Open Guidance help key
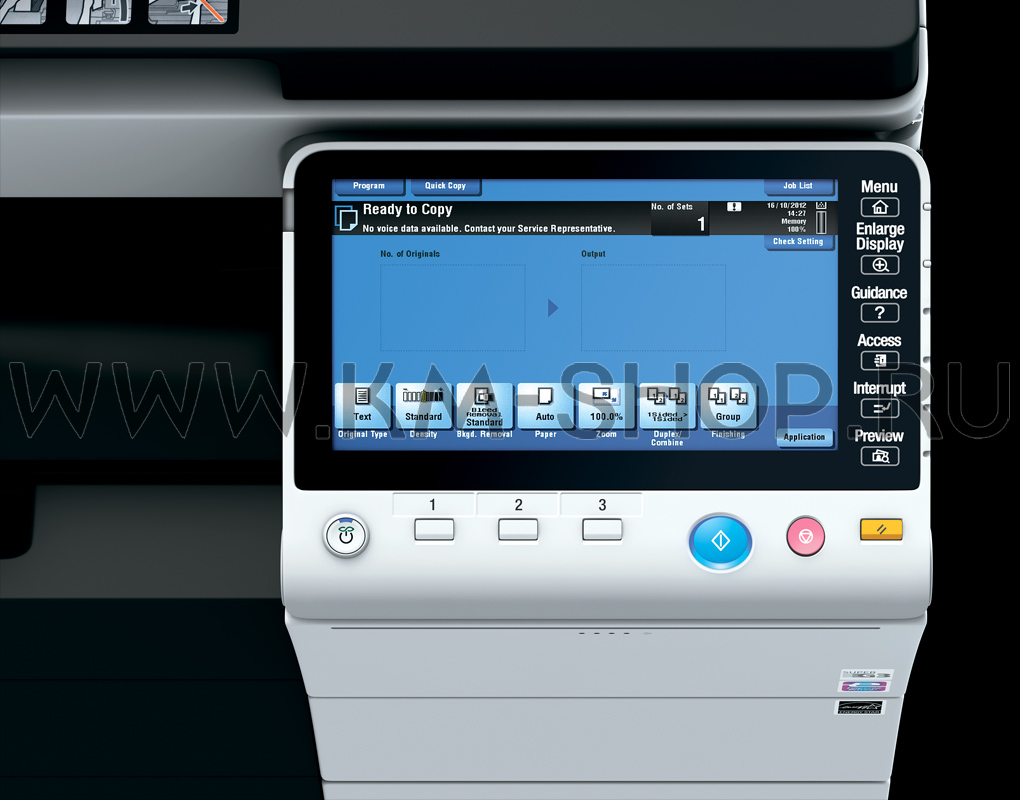 coord(879,313)
